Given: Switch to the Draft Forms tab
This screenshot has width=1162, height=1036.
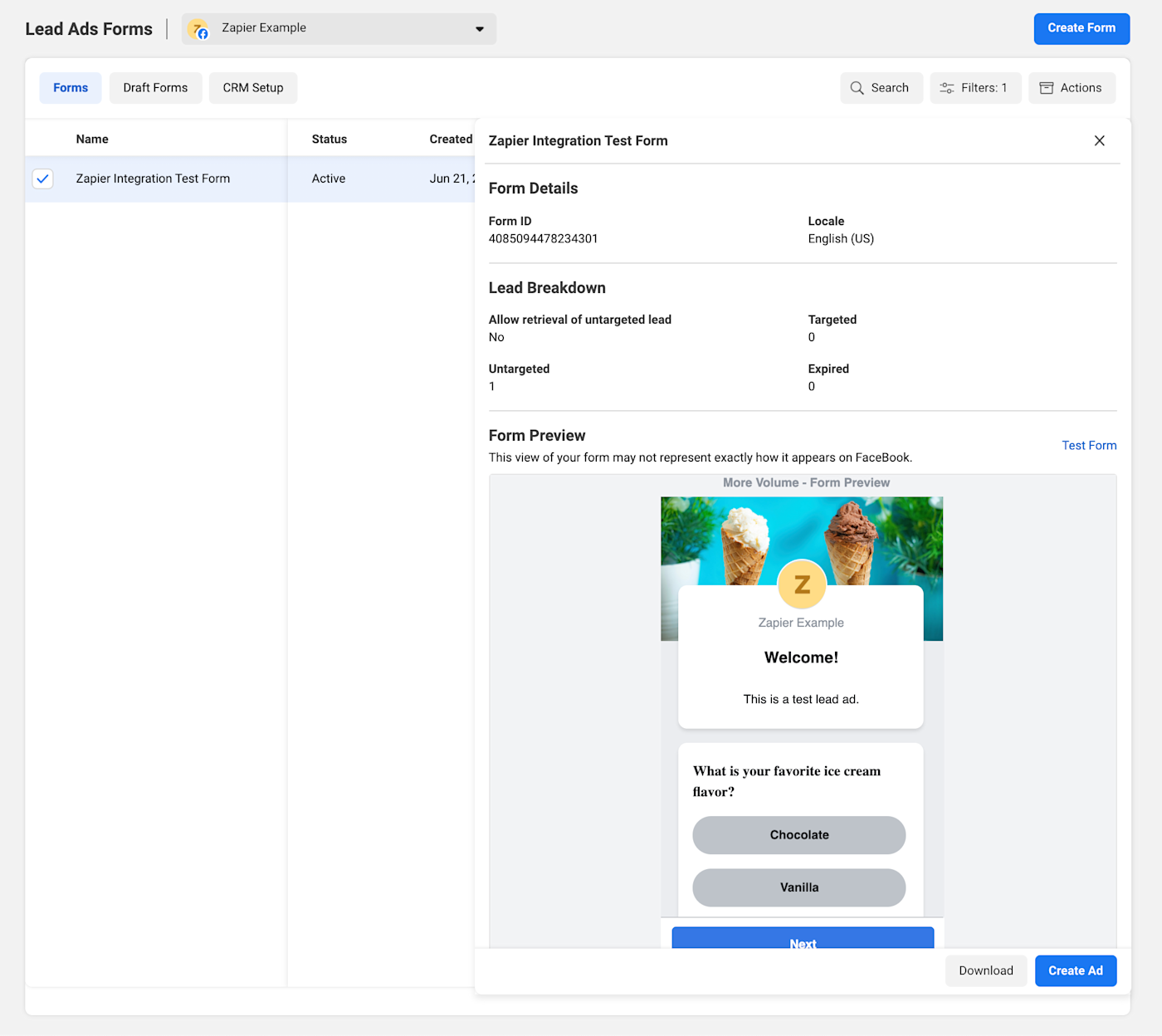Looking at the screenshot, I should [x=155, y=88].
